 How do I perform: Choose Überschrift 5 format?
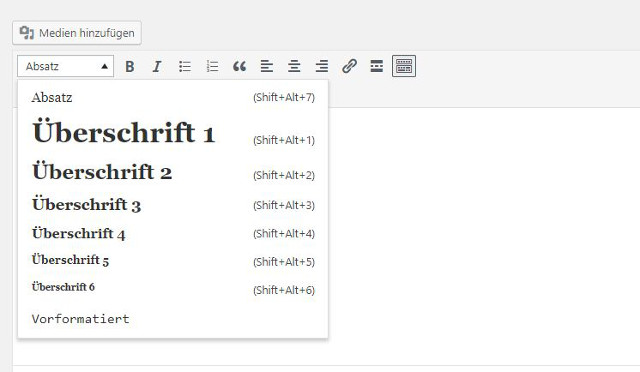pyautogui.click(x=173, y=261)
